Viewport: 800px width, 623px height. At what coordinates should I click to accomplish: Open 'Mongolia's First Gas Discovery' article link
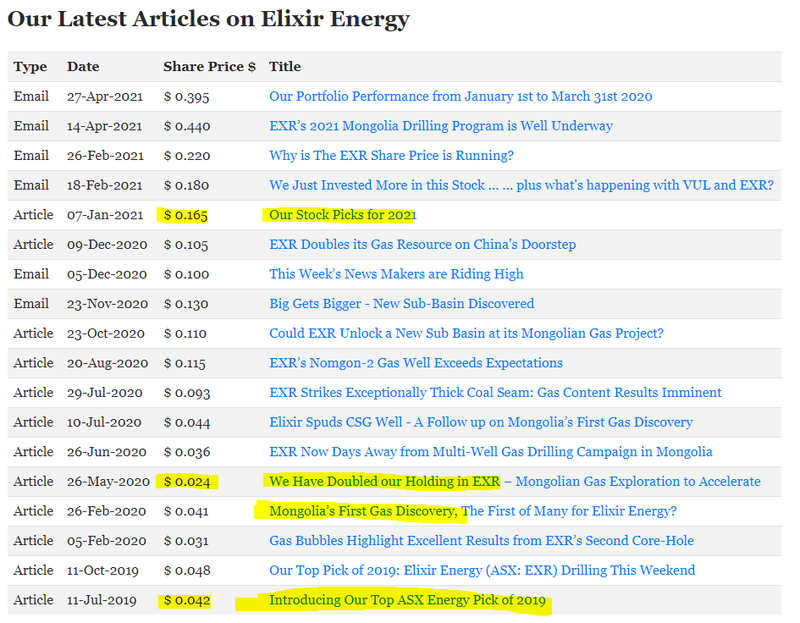coord(473,511)
